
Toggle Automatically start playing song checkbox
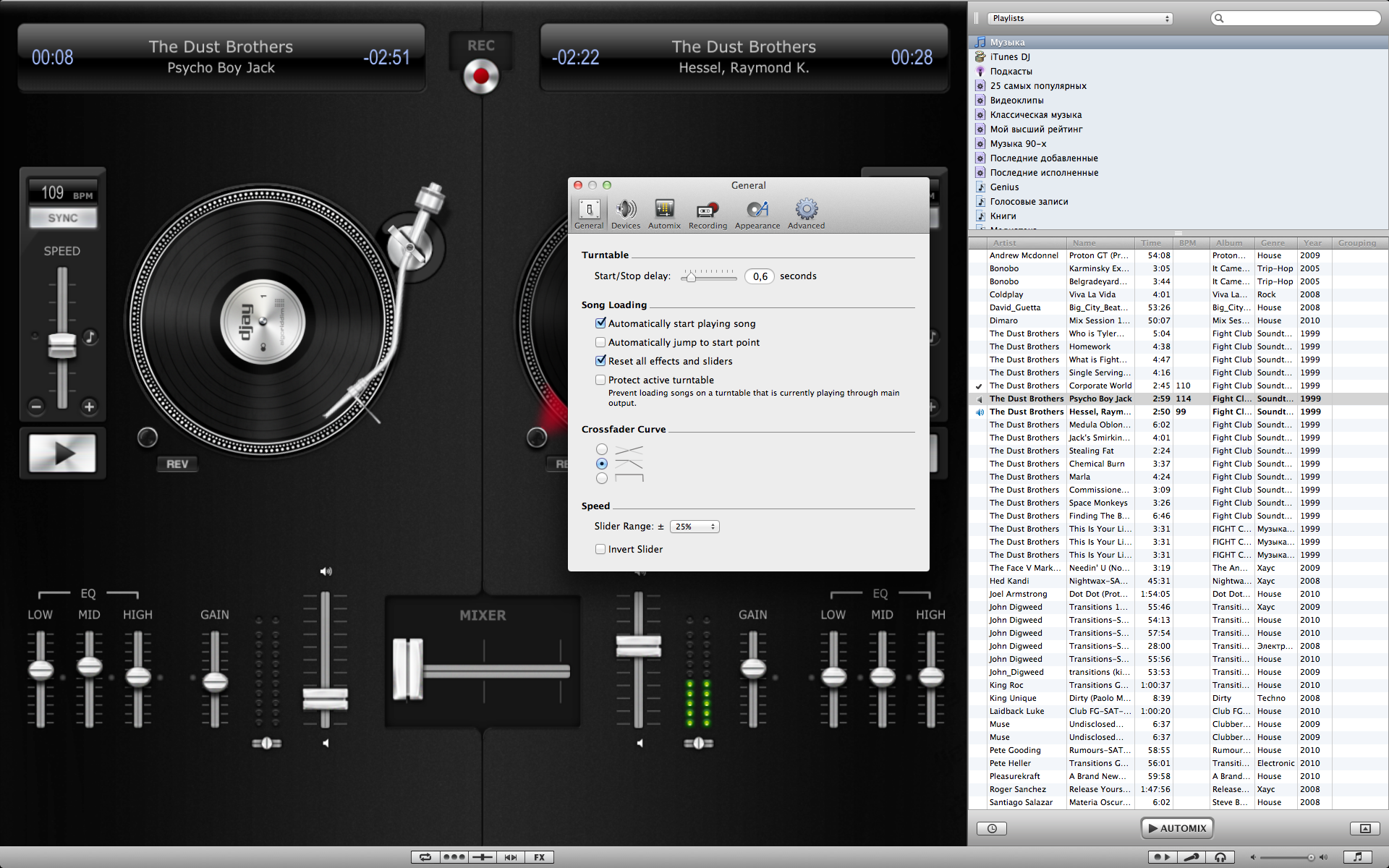[x=600, y=323]
